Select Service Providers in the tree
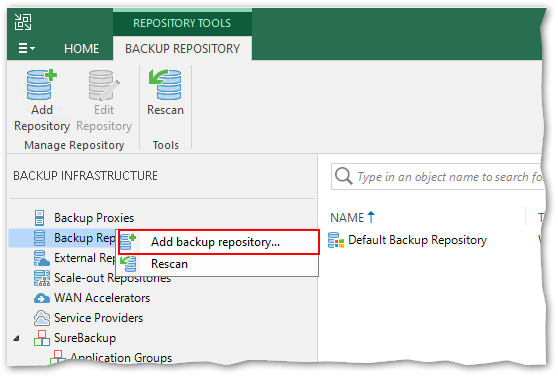This screenshot has width=558, height=377. (98, 318)
